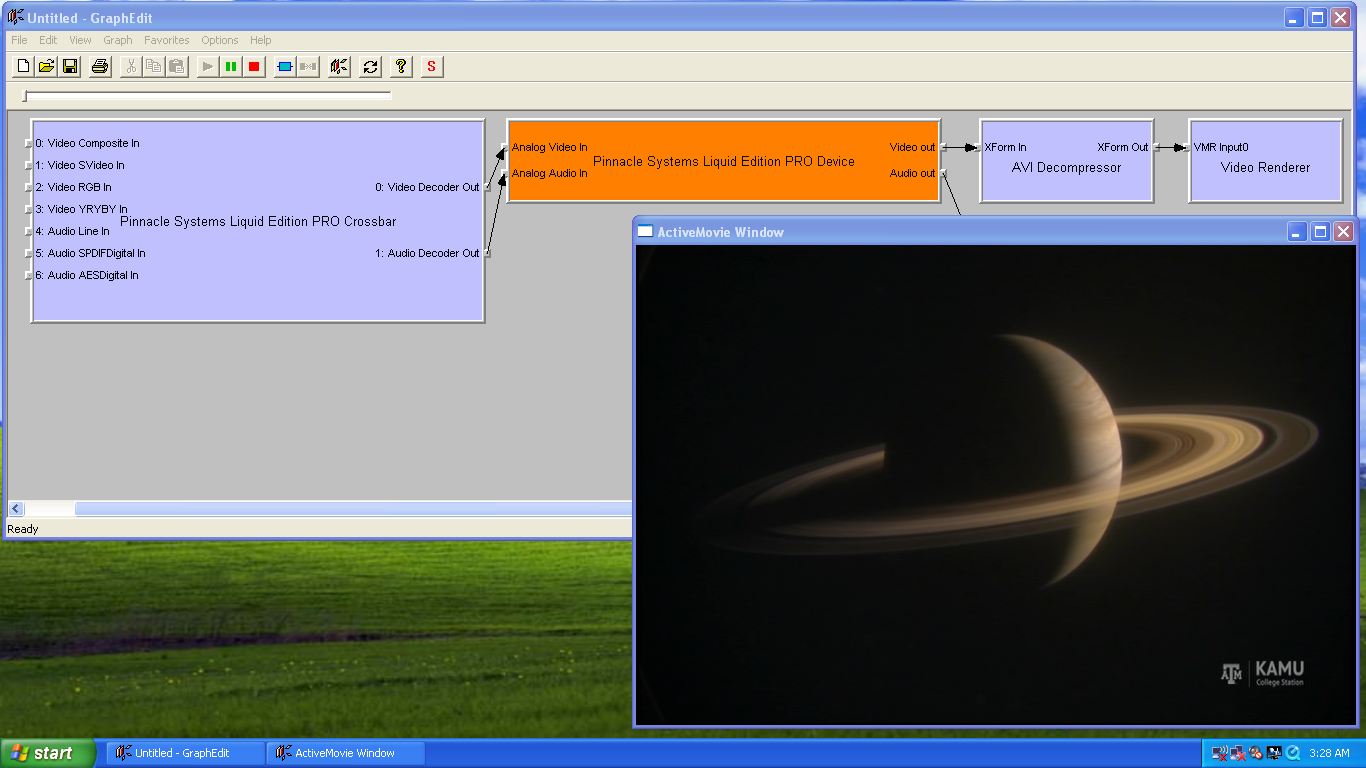Click the wireless network tray icon

tap(1220, 753)
